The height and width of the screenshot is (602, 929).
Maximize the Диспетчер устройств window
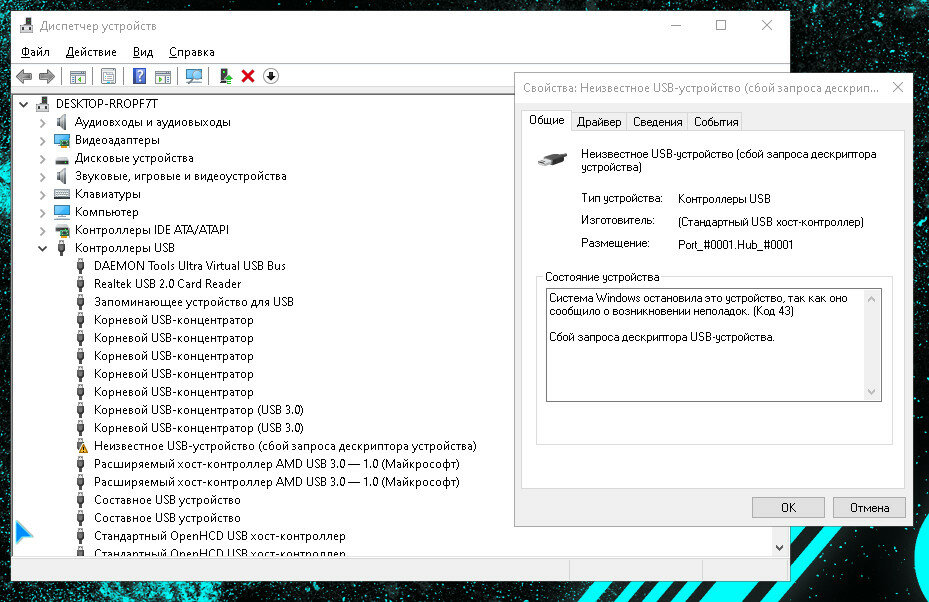[x=720, y=25]
